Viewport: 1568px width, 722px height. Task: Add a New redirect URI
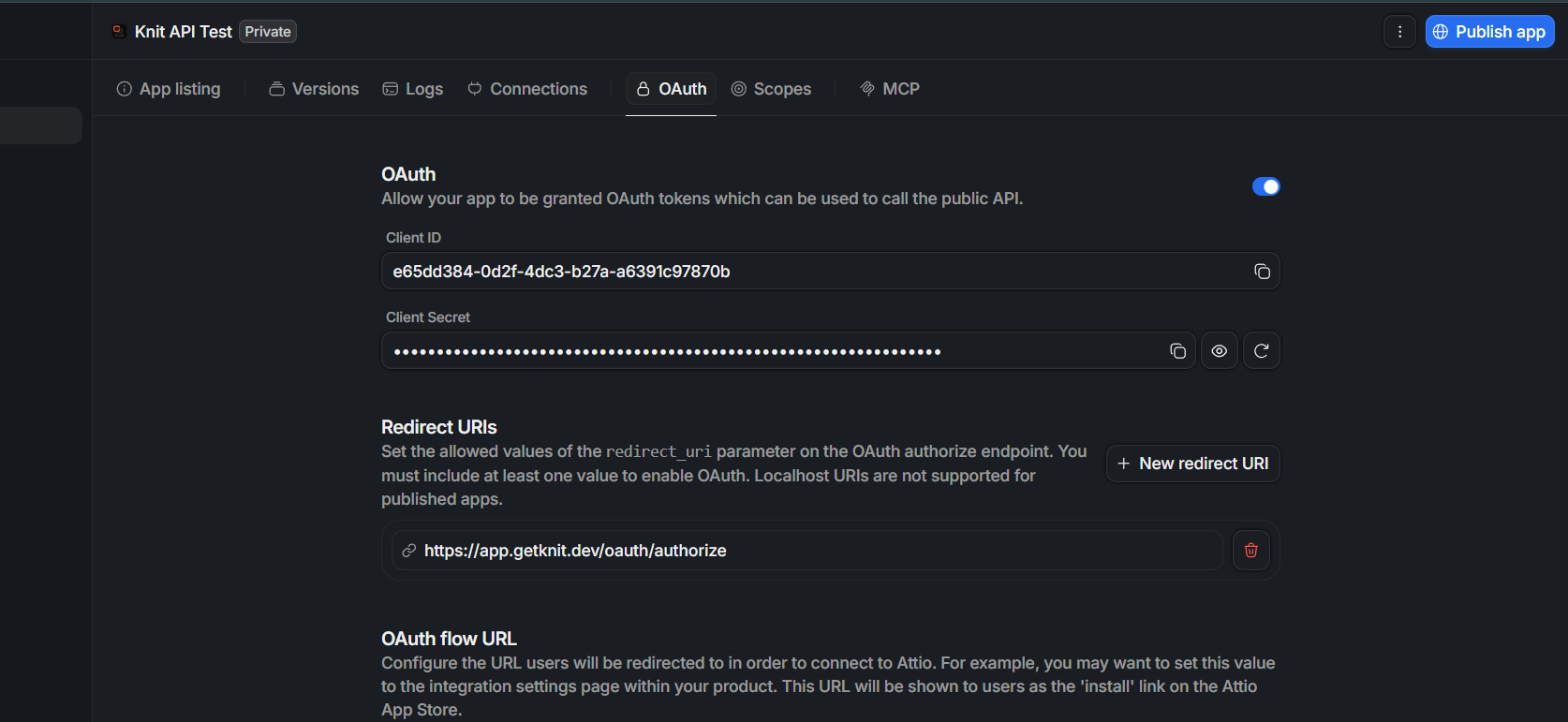pos(1193,464)
